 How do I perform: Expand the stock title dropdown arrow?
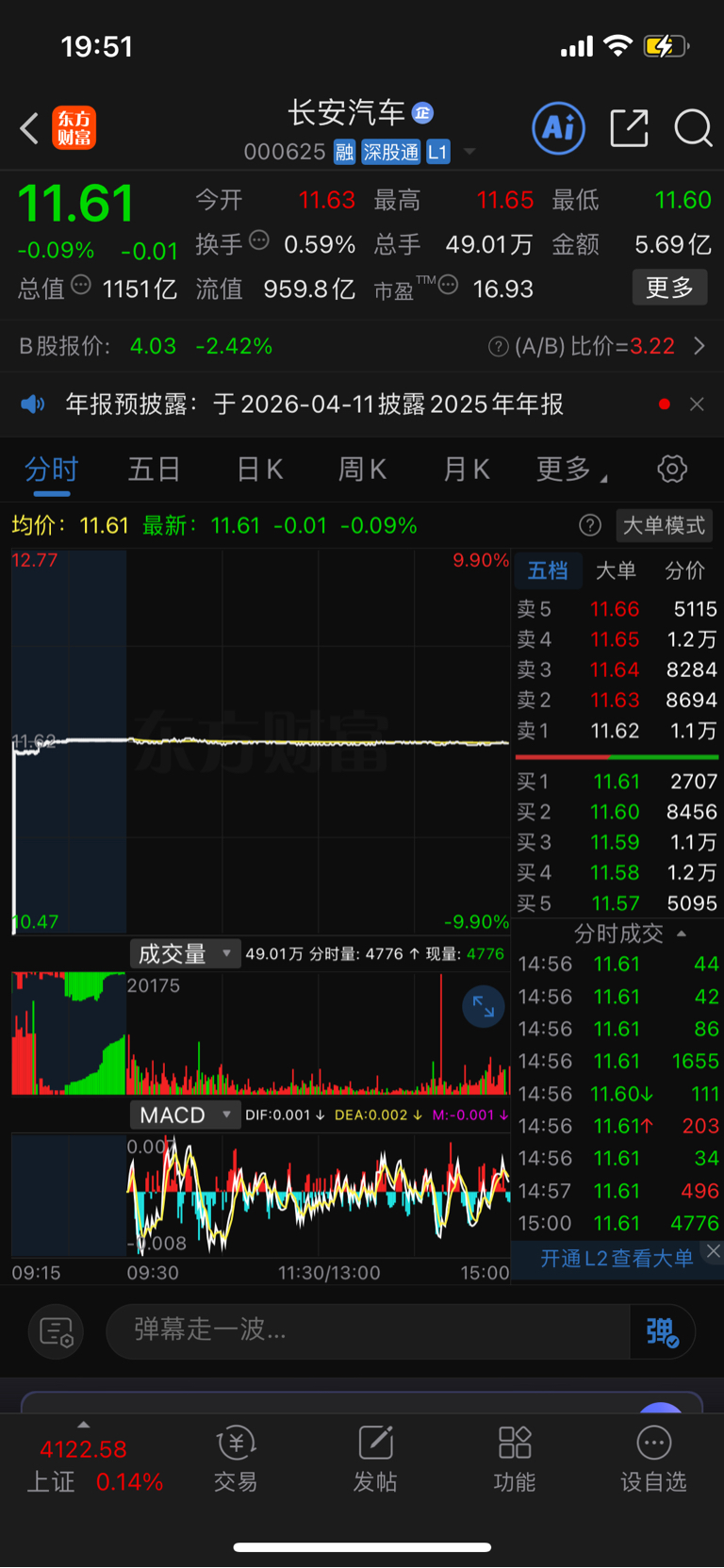[x=469, y=152]
